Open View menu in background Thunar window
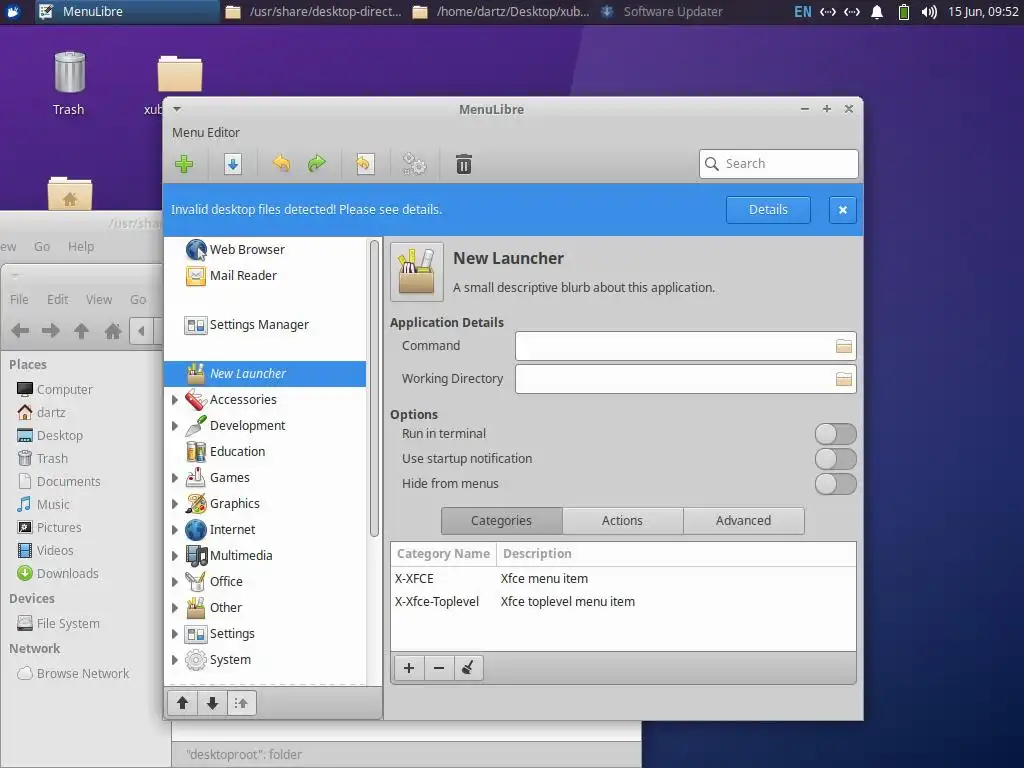The image size is (1024, 768). pyautogui.click(x=99, y=300)
